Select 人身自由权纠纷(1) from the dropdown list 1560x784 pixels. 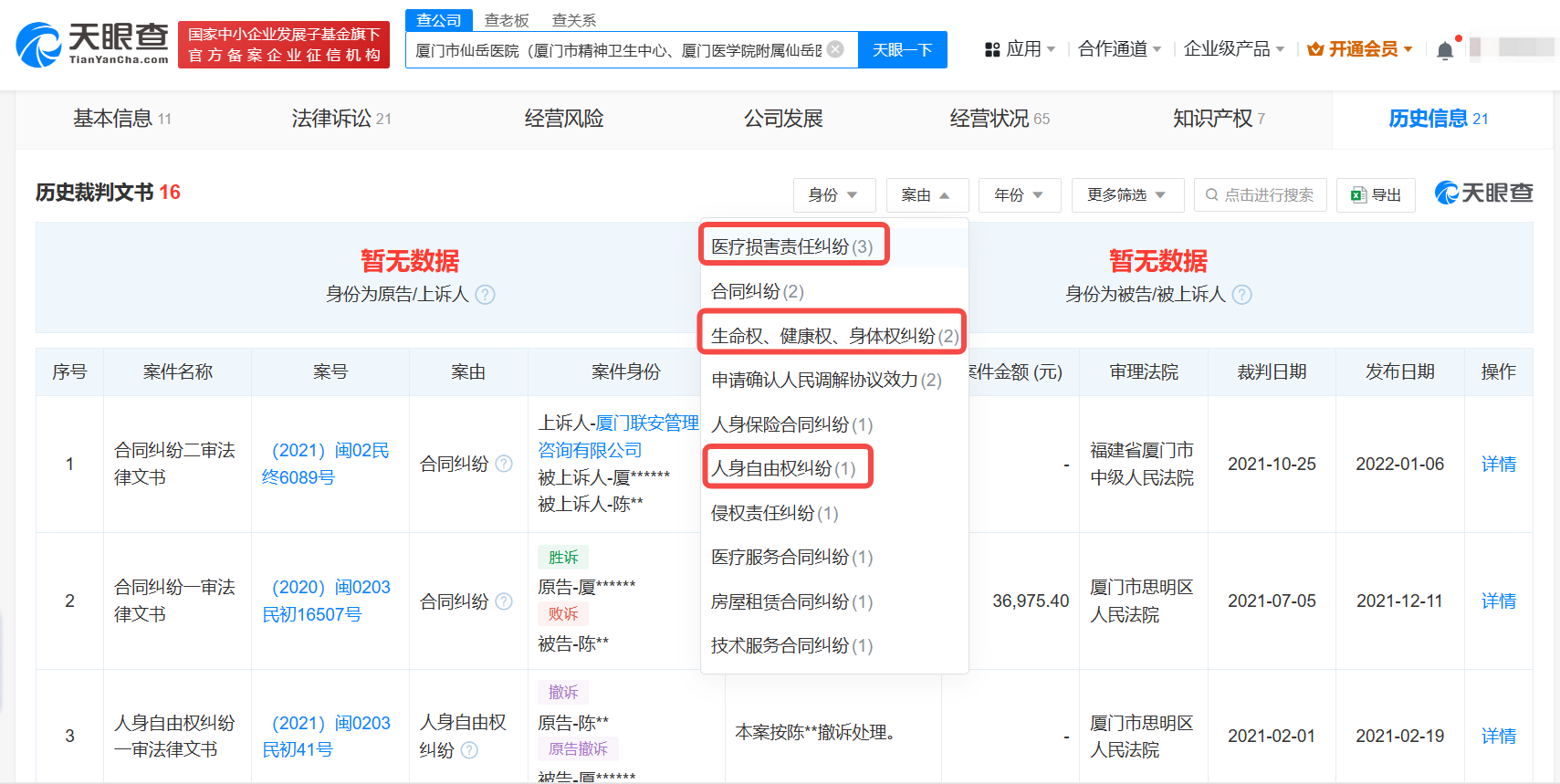(784, 468)
